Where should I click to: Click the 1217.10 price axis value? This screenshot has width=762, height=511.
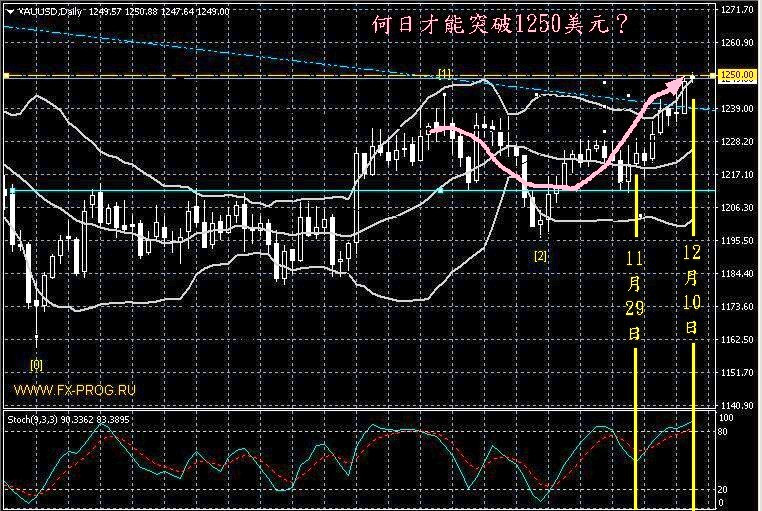(x=737, y=174)
